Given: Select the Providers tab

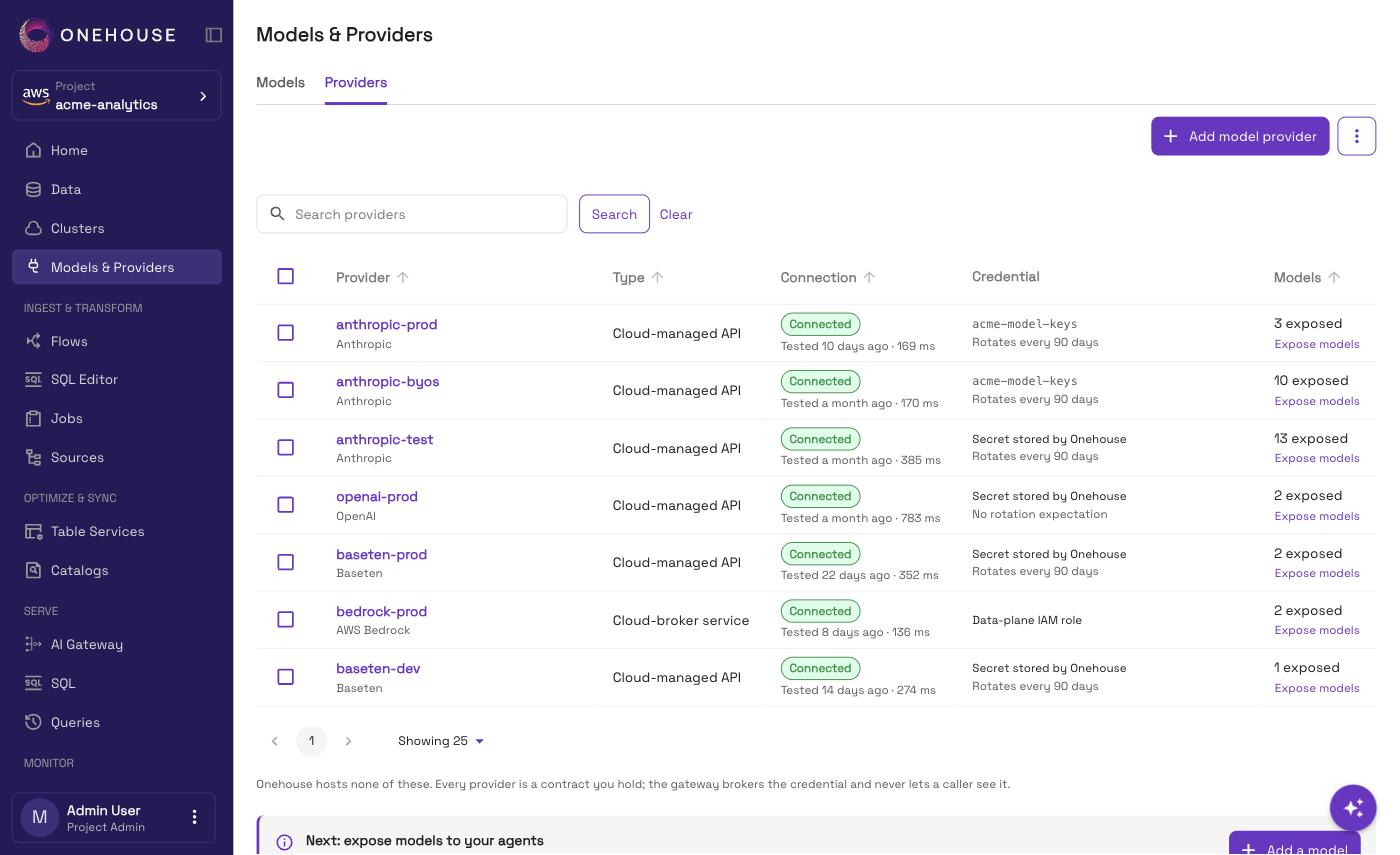Looking at the screenshot, I should [x=356, y=82].
